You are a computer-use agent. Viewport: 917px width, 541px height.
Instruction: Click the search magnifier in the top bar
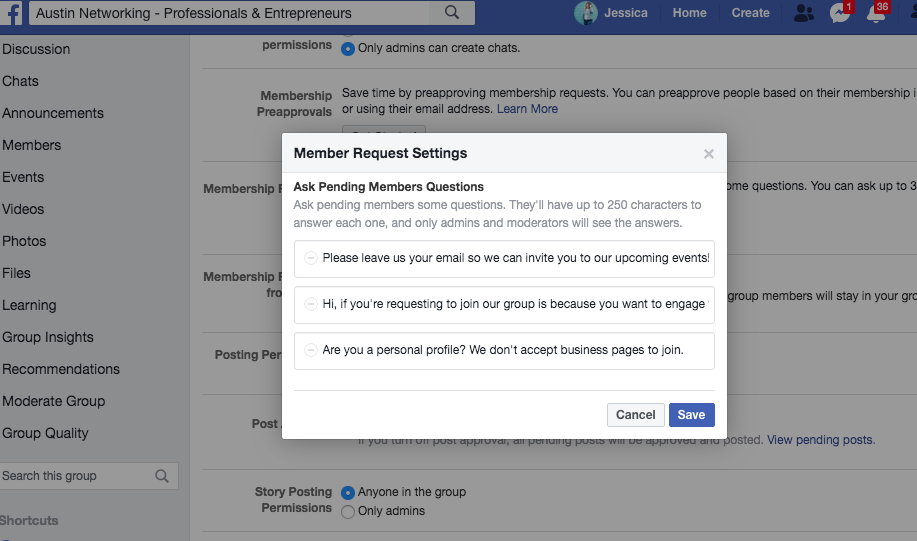(452, 13)
